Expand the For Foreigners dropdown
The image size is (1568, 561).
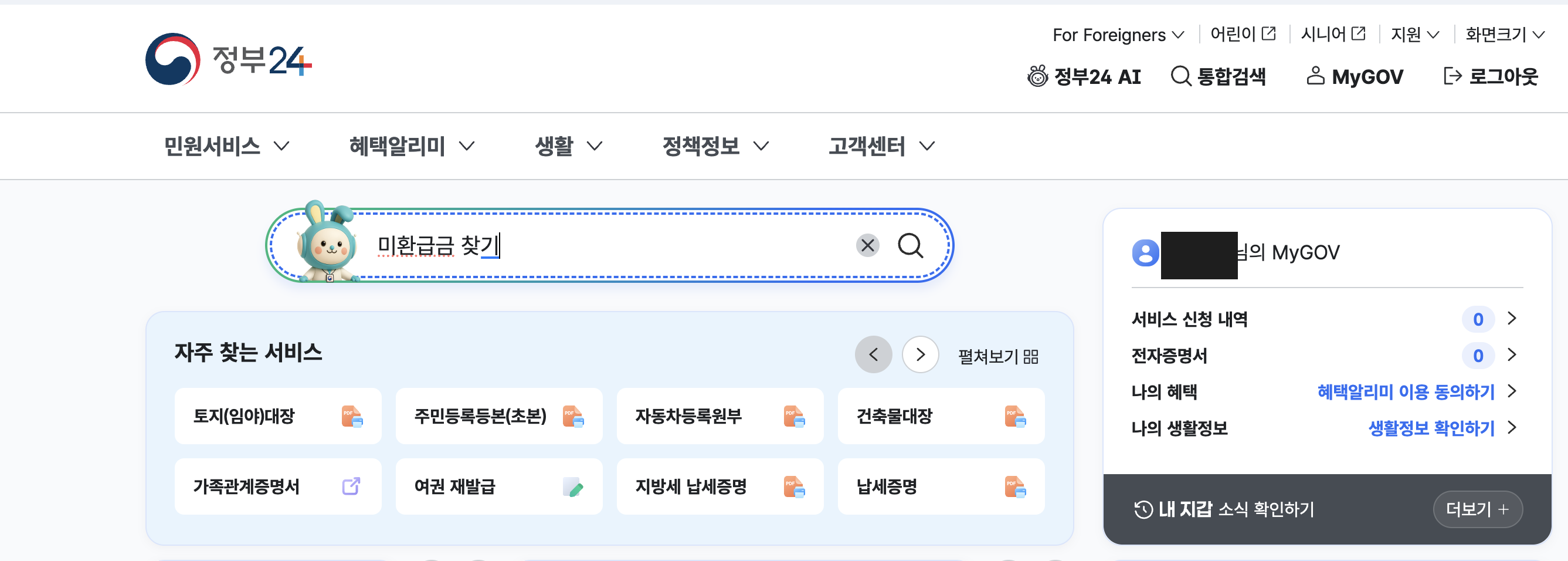click(x=1118, y=35)
